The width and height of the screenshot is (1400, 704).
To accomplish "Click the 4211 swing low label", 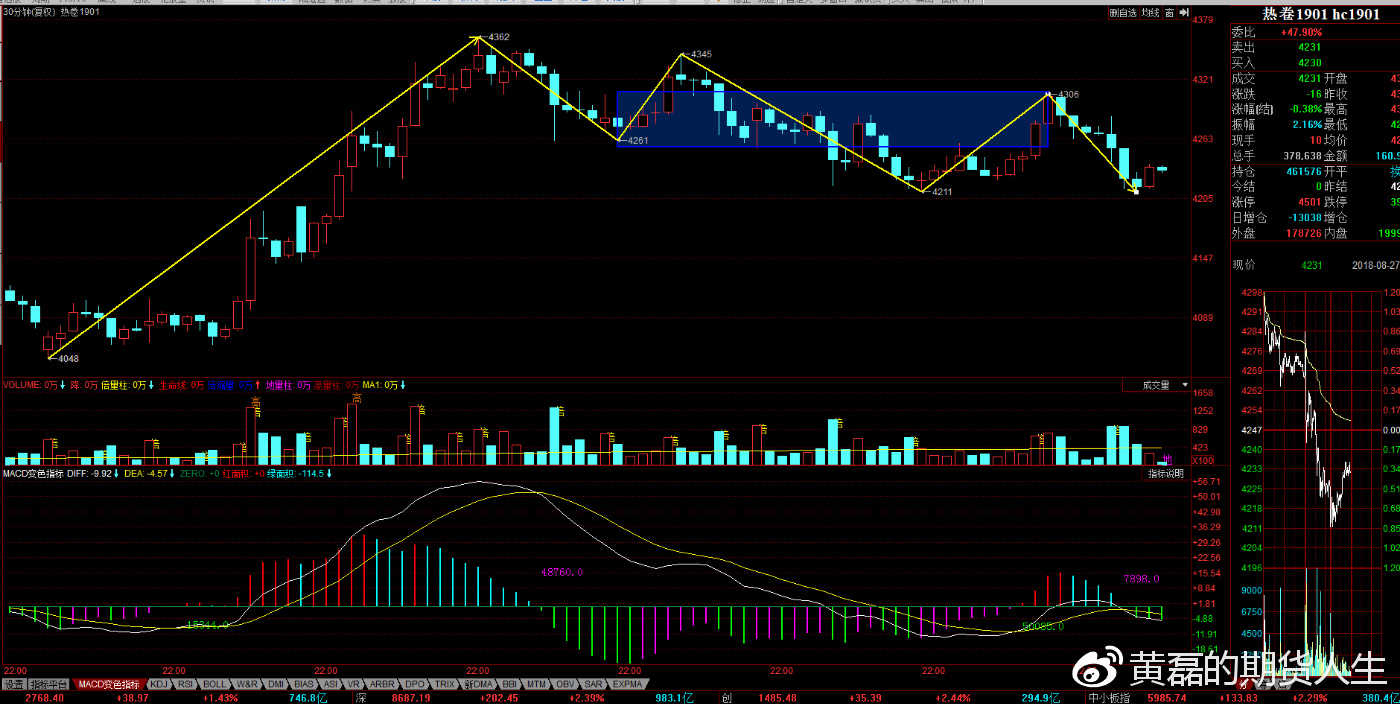I will pos(941,191).
